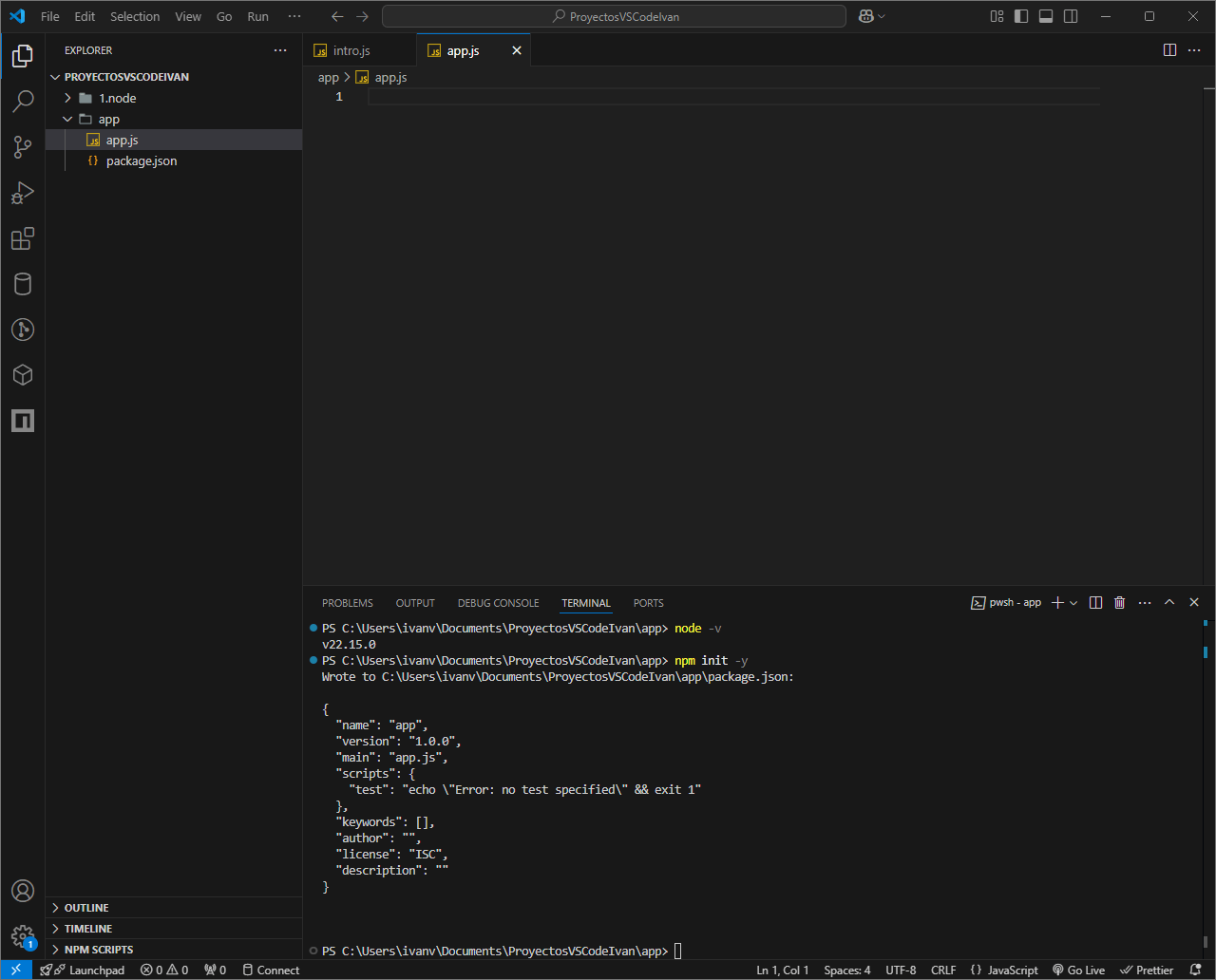The image size is (1216, 980).
Task: Open the Search view in the activity bar
Action: pyautogui.click(x=23, y=101)
